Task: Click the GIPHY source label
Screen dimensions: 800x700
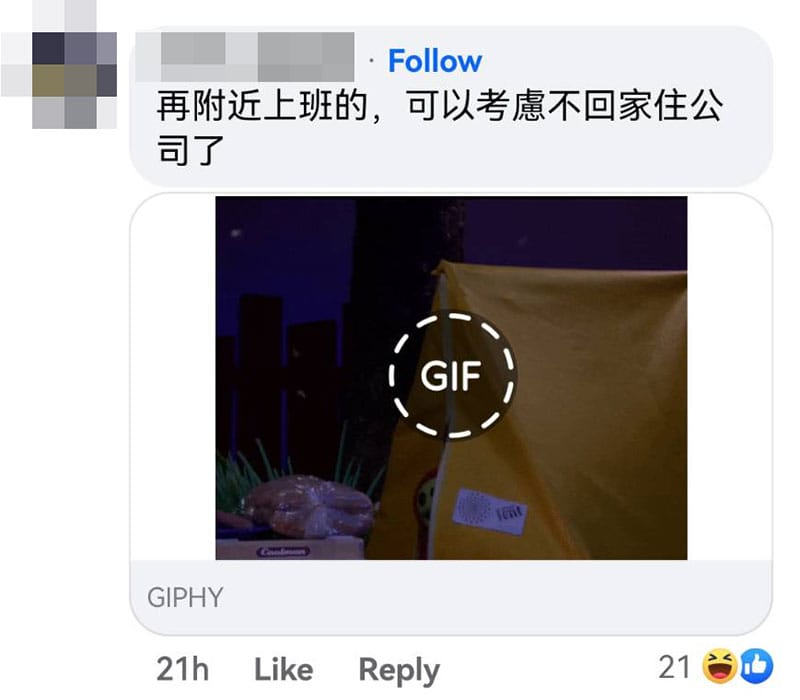Action: [x=185, y=597]
